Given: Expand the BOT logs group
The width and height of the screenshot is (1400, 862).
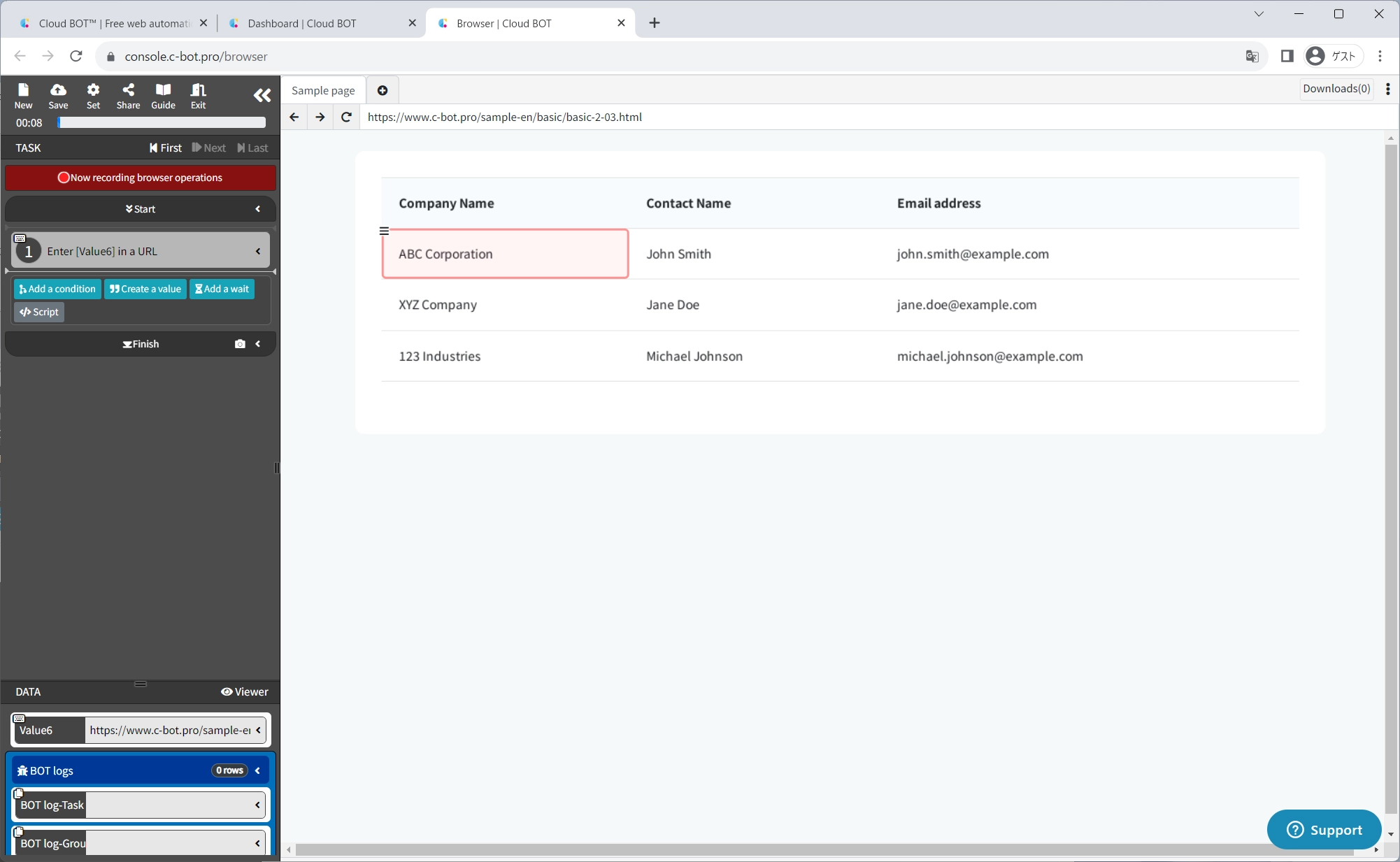Looking at the screenshot, I should tap(258, 770).
